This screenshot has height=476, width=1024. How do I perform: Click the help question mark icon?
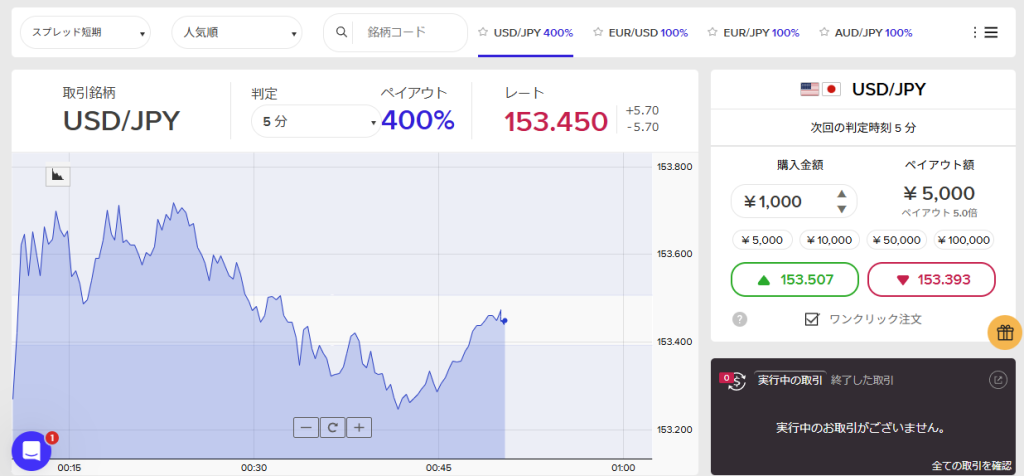pyautogui.click(x=740, y=319)
